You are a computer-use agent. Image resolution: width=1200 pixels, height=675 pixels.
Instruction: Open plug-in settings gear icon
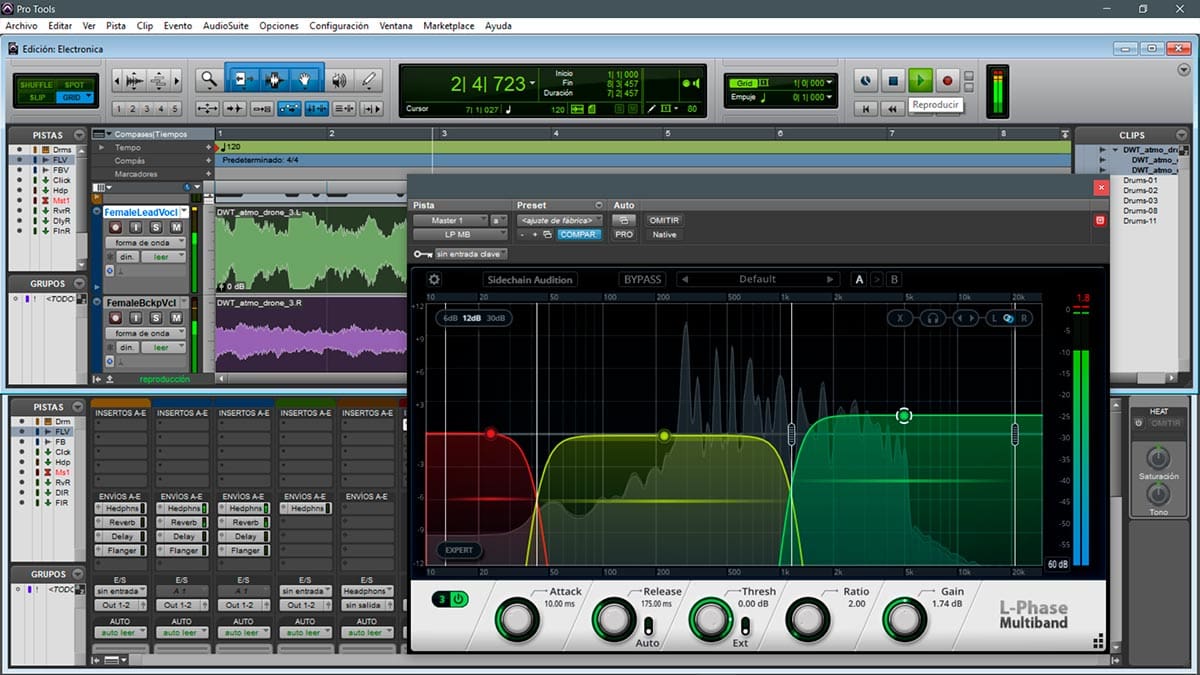[434, 280]
